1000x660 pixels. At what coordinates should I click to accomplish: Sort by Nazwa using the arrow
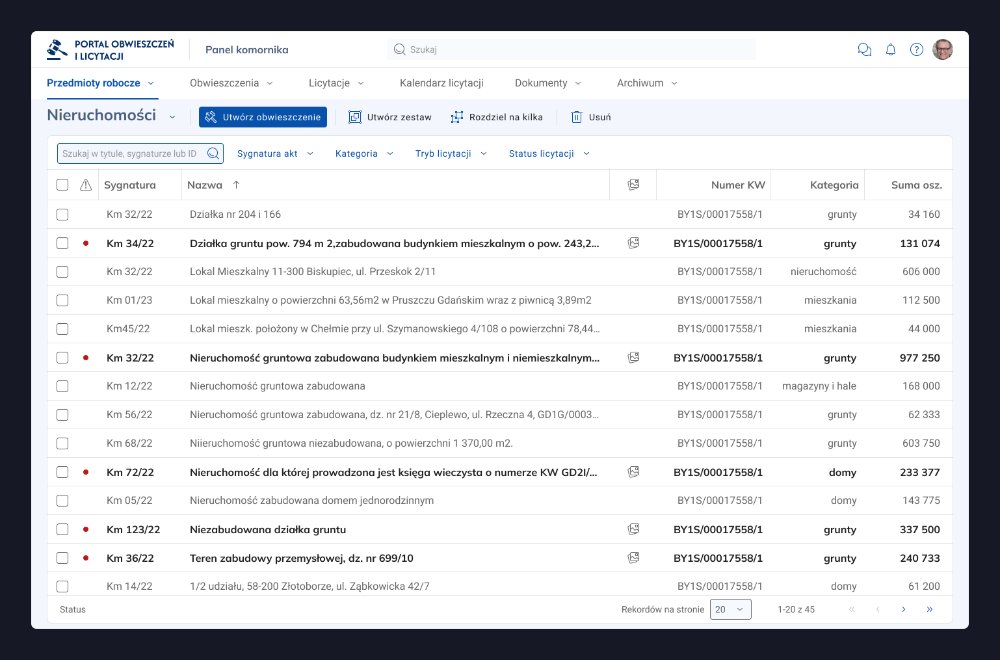pos(236,185)
